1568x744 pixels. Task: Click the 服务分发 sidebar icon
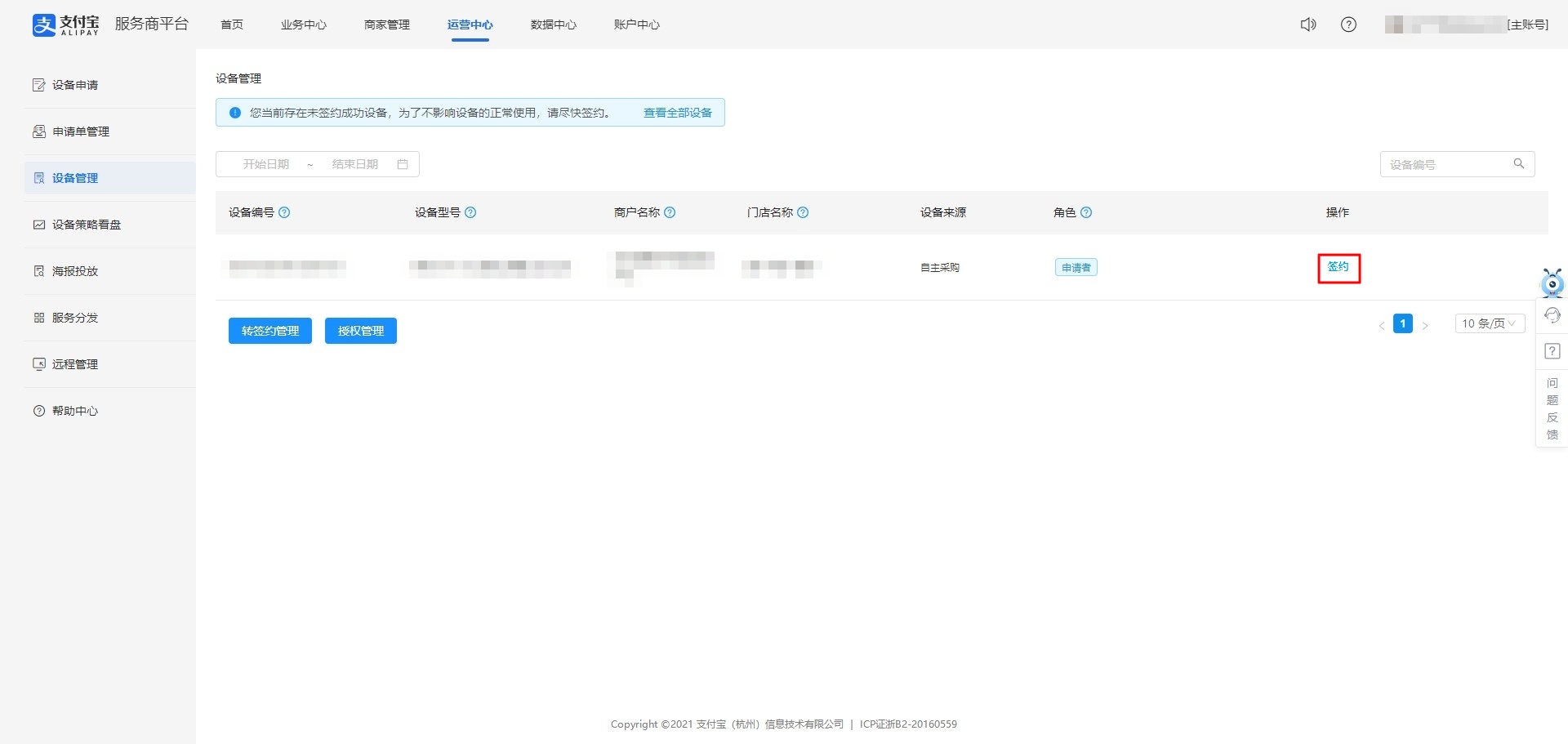[38, 318]
